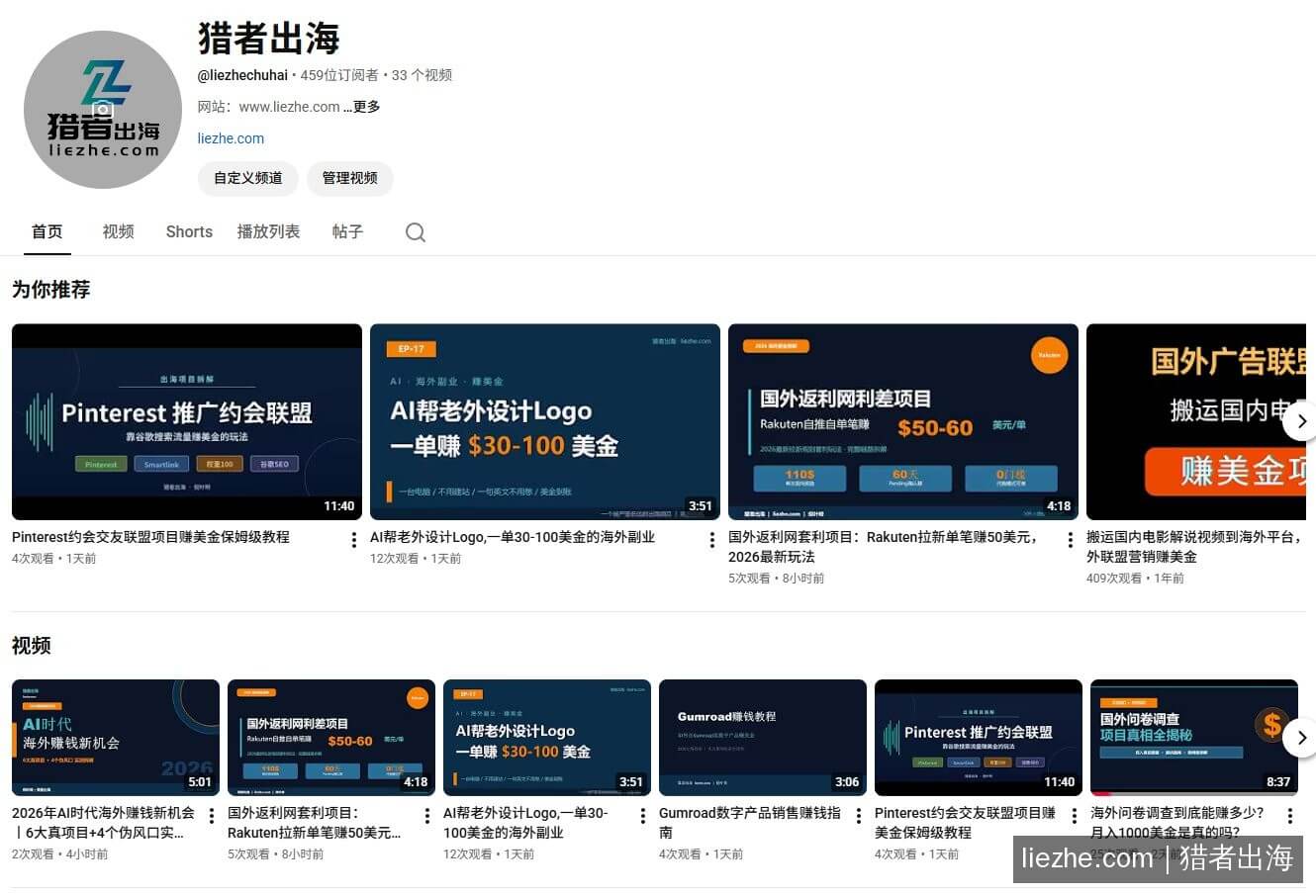Open the 播放列表 tab
This screenshot has height=896, width=1316.
[268, 231]
